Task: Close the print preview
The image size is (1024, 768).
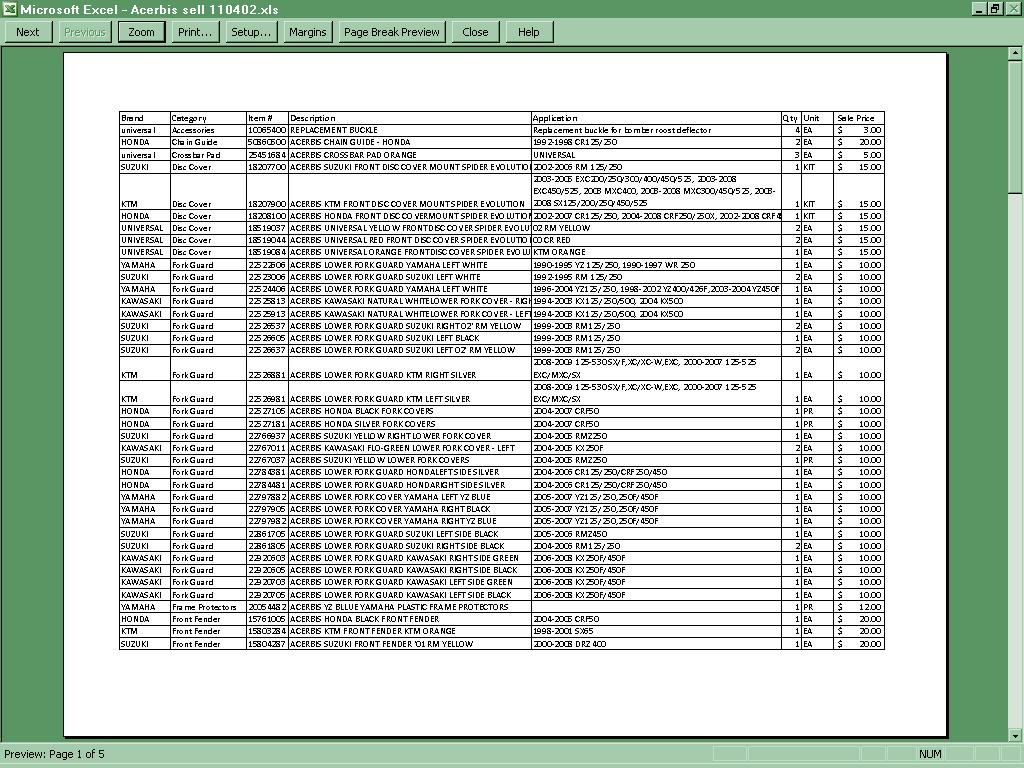Action: (475, 32)
